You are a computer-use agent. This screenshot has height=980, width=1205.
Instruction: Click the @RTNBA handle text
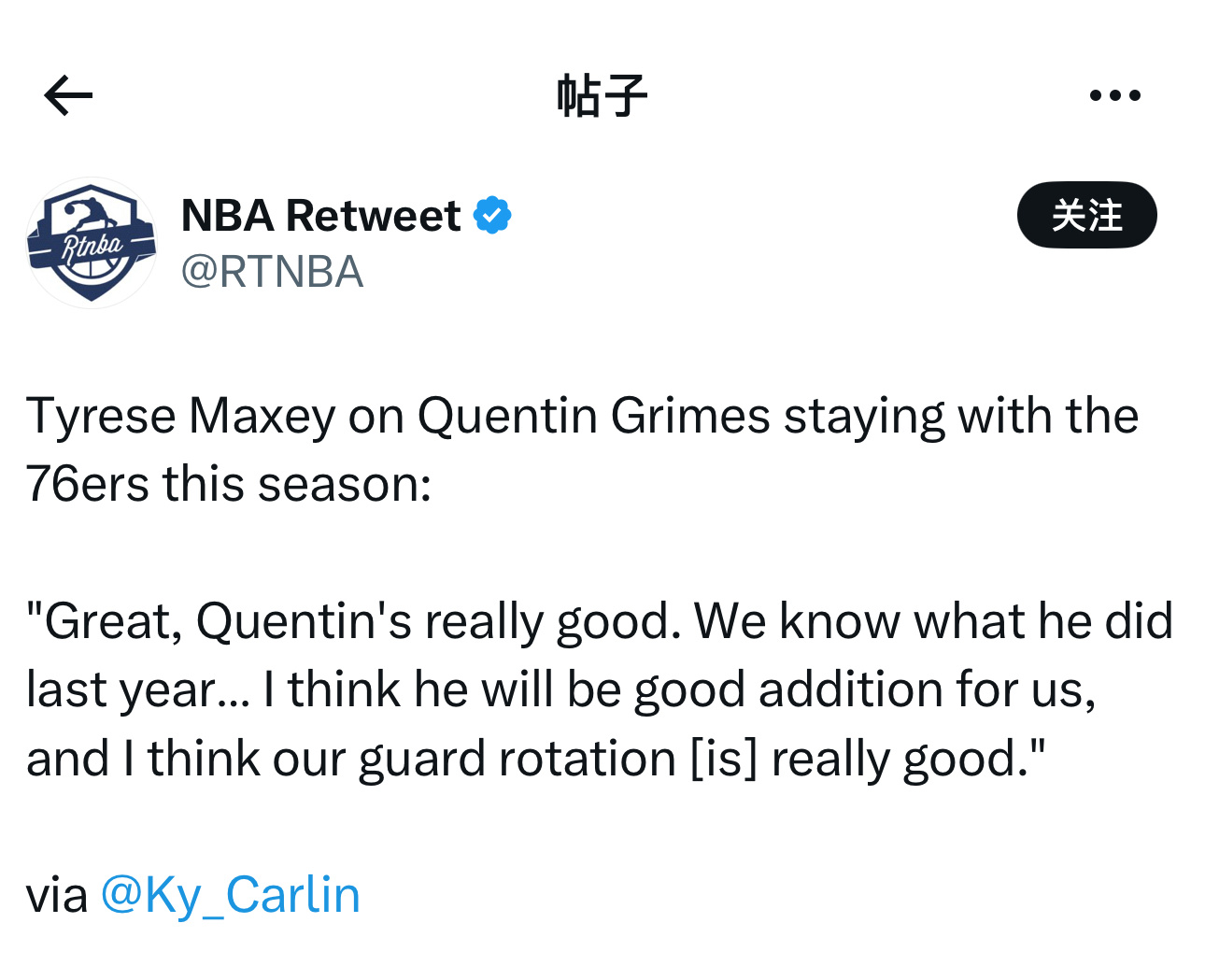click(272, 272)
